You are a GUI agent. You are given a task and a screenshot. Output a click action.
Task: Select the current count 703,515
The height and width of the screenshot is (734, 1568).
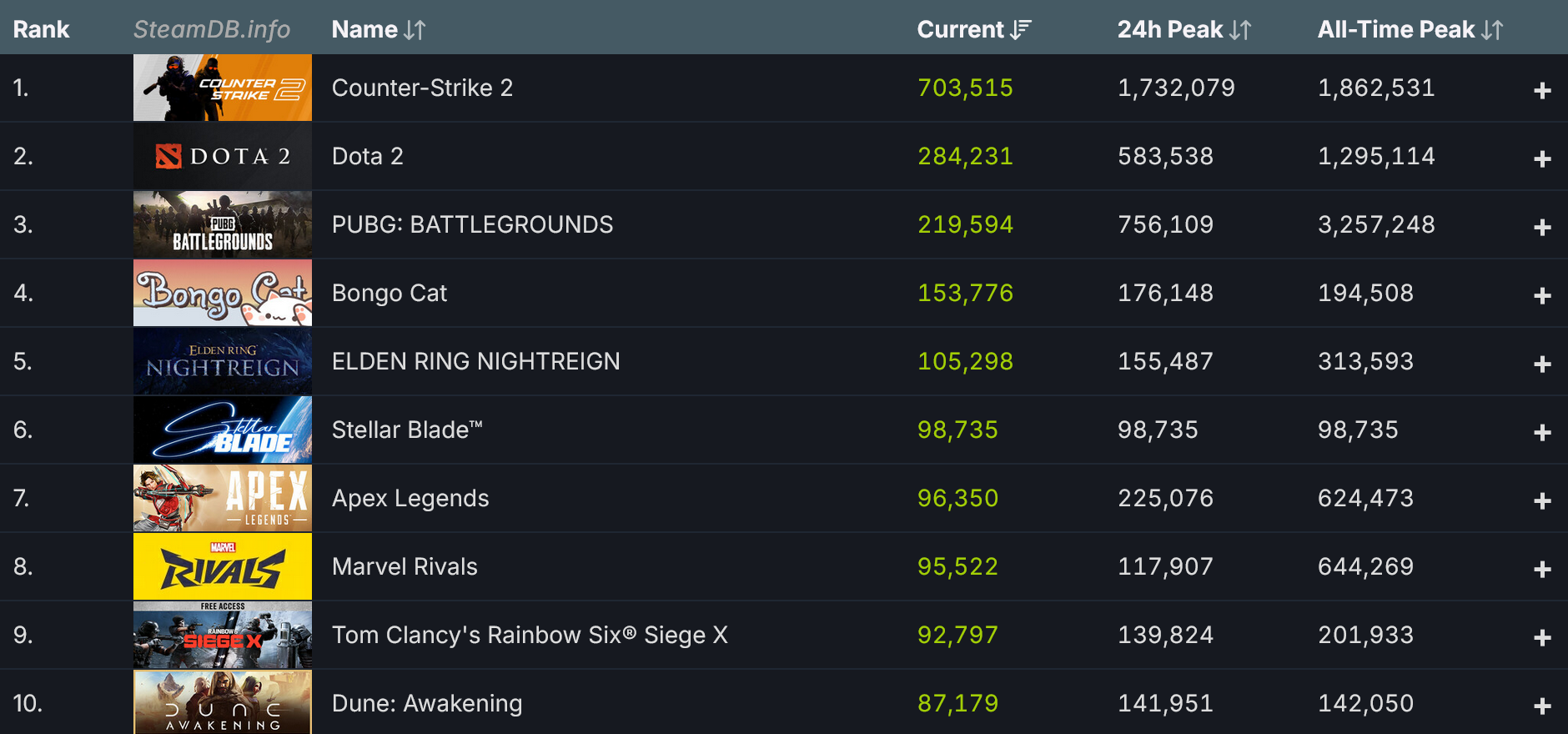965,88
